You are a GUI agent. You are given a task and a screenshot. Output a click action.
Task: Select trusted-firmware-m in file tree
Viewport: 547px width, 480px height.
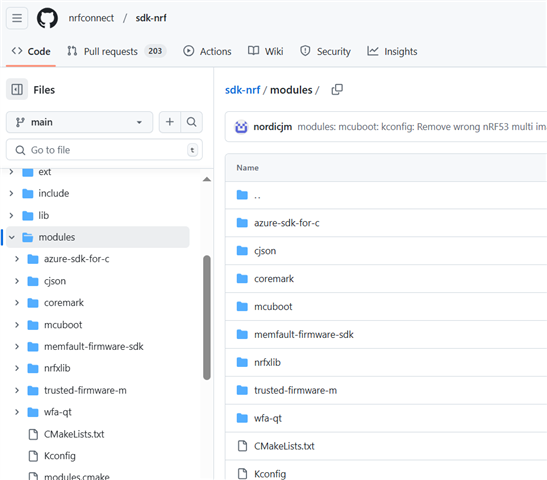tap(85, 390)
